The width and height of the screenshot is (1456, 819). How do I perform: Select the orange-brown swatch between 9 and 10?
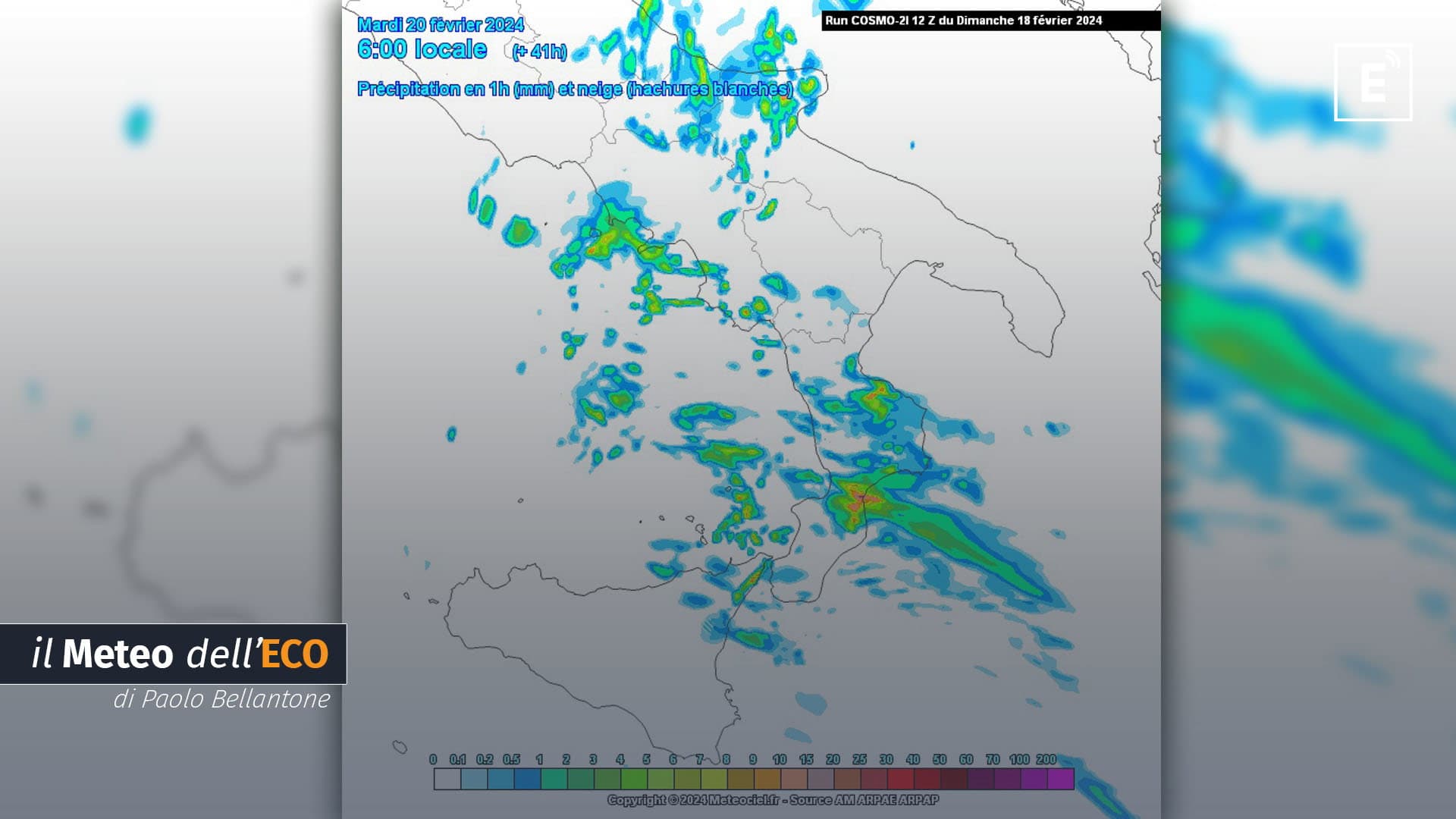click(767, 779)
